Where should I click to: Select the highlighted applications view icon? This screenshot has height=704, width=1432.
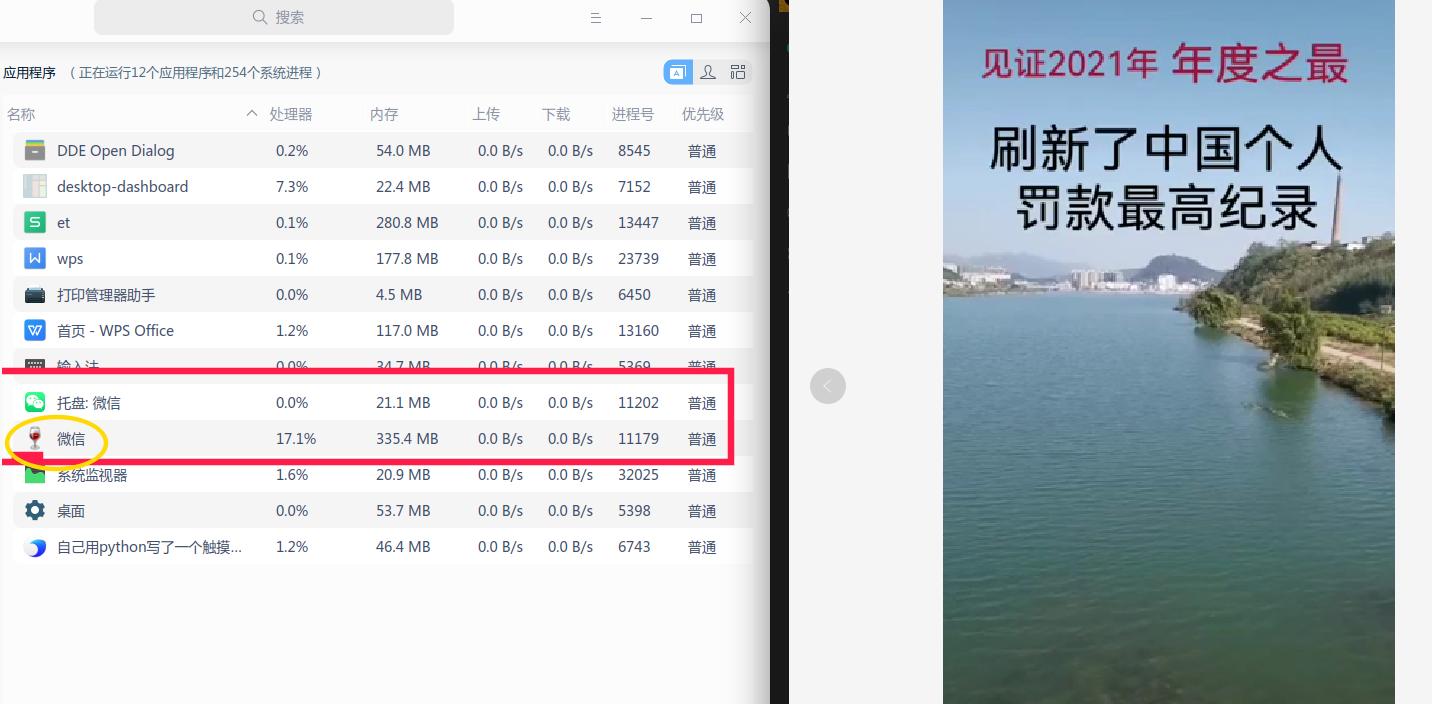click(x=678, y=72)
